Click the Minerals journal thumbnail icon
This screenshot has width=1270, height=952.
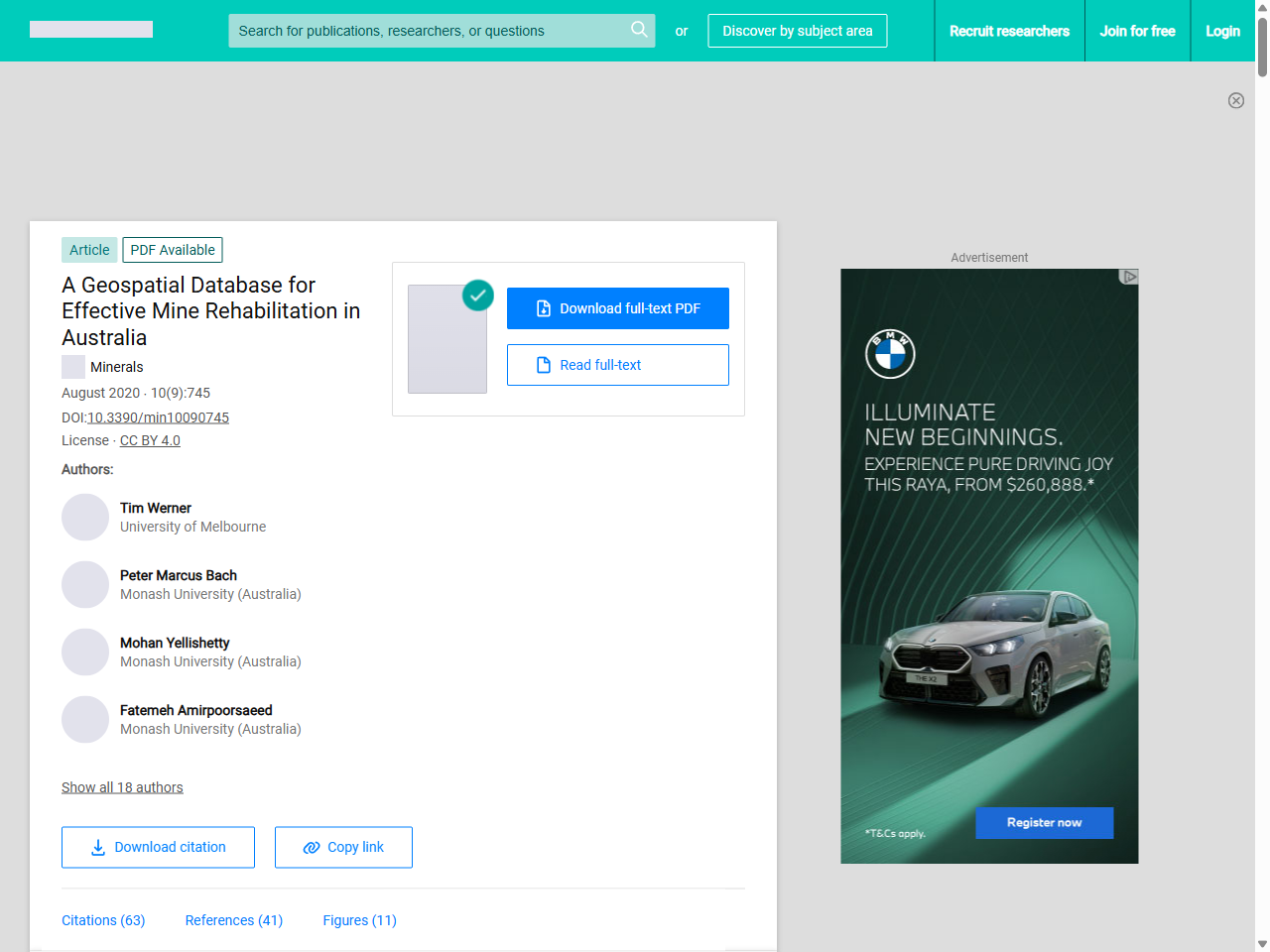(x=73, y=367)
